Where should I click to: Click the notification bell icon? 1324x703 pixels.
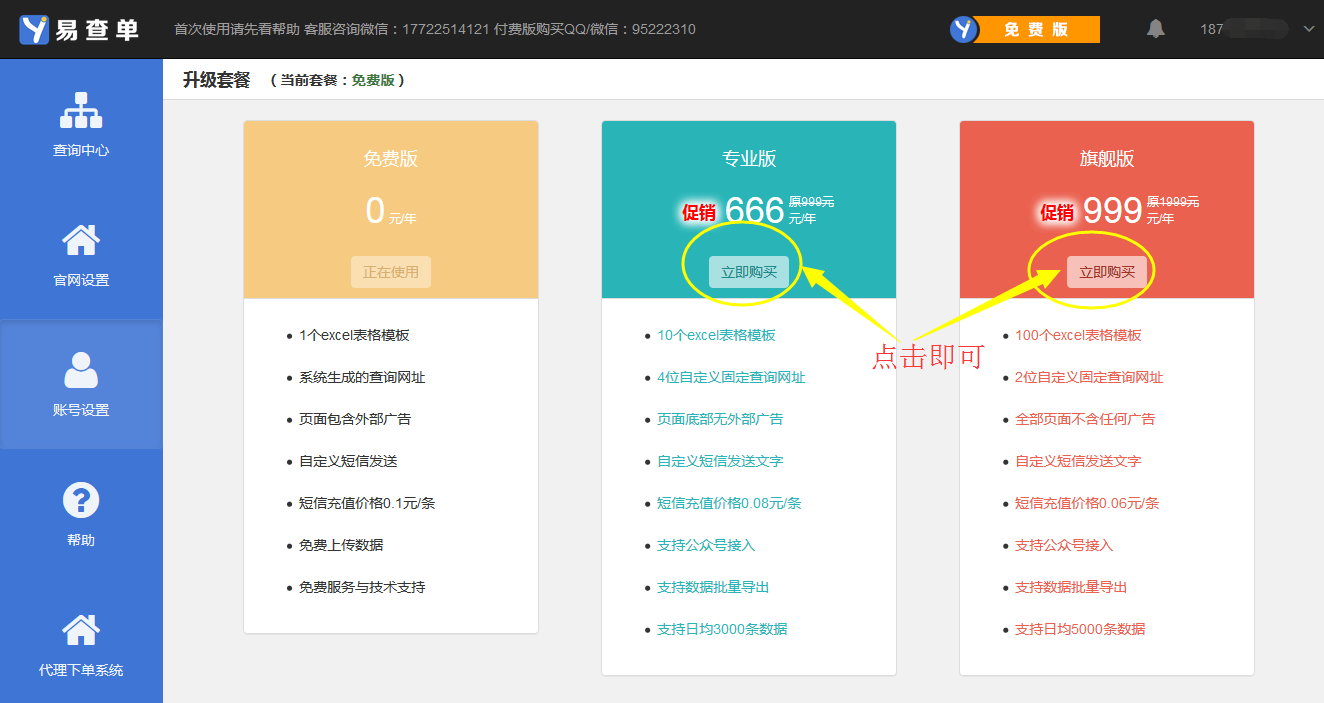tap(1156, 29)
